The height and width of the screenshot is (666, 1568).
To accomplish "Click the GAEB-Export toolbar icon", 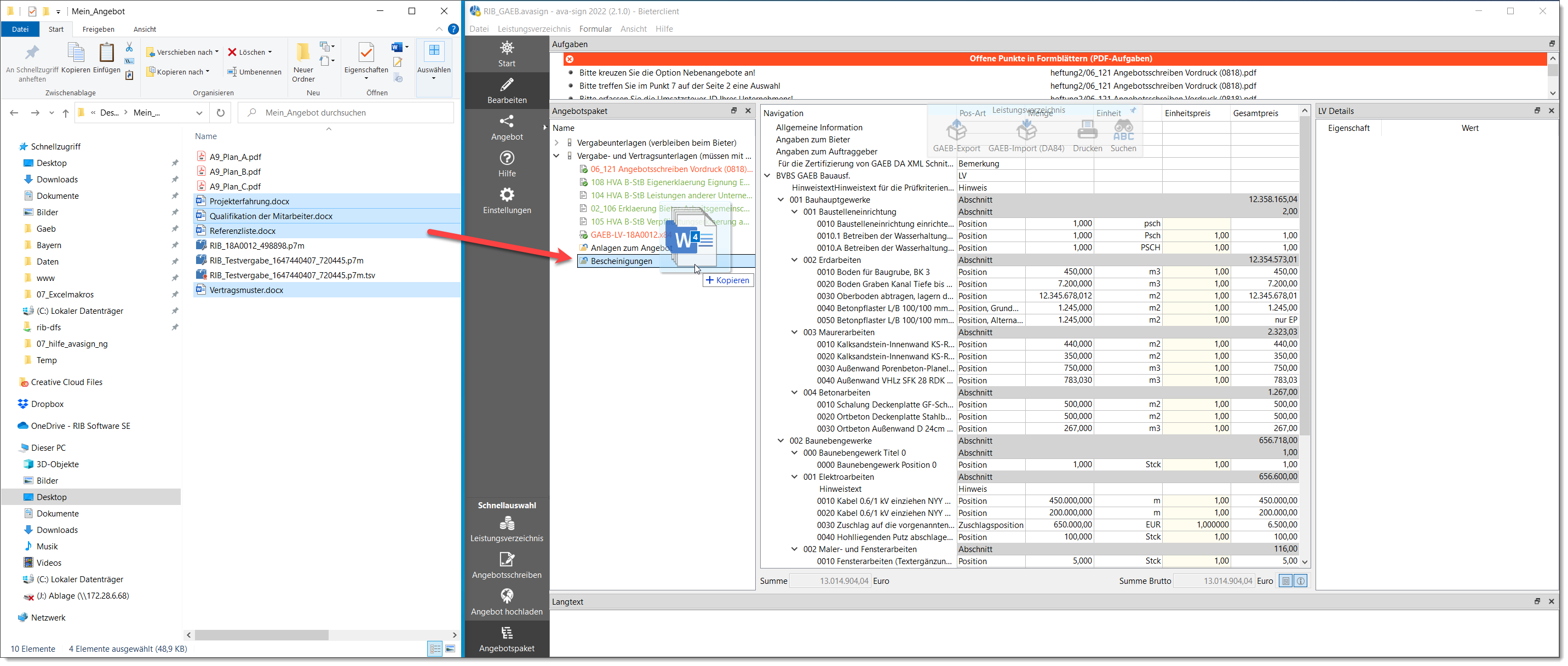I will (956, 135).
